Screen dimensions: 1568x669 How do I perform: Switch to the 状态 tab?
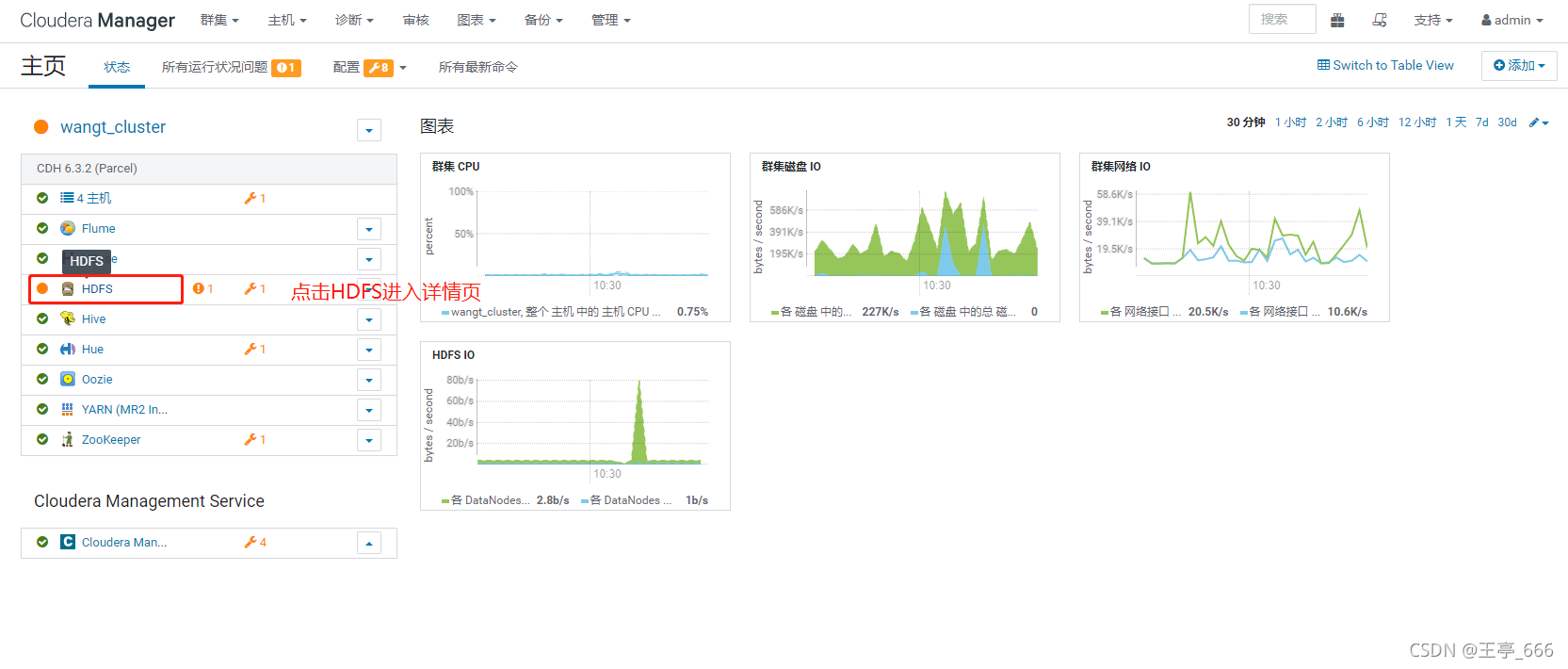coord(117,67)
